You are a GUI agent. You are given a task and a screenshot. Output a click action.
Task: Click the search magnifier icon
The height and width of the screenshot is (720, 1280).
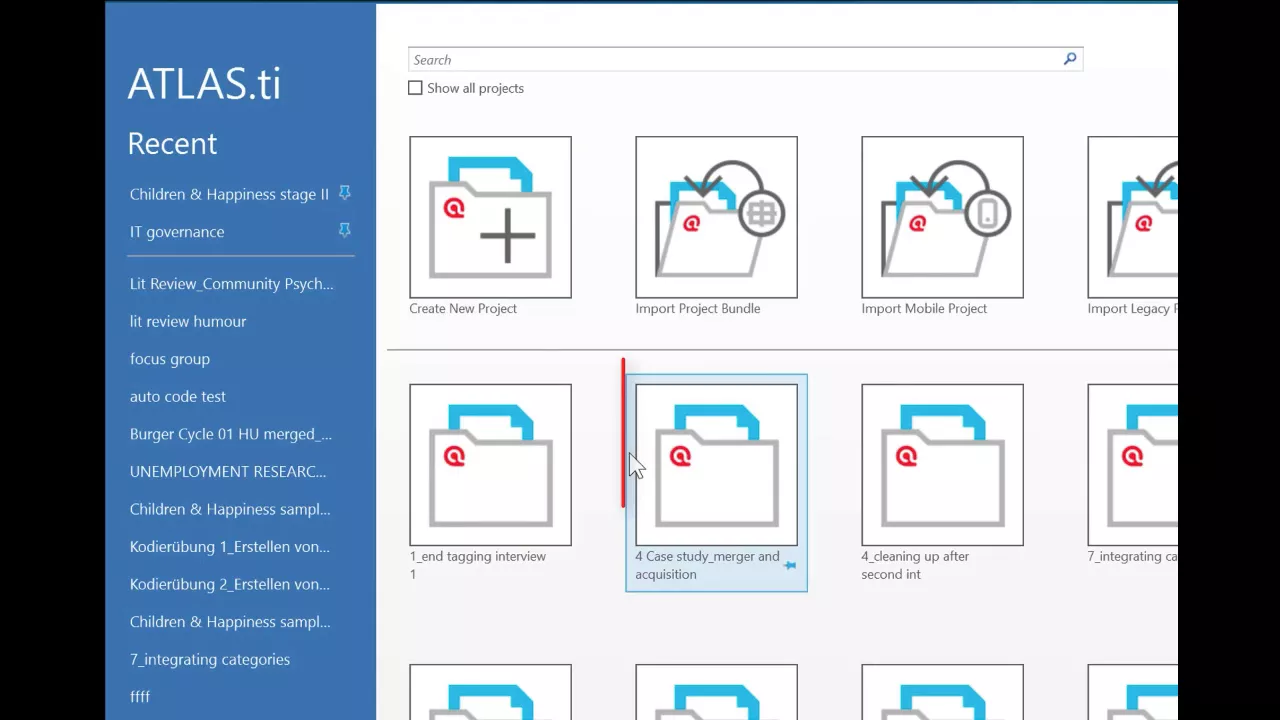pyautogui.click(x=1070, y=59)
